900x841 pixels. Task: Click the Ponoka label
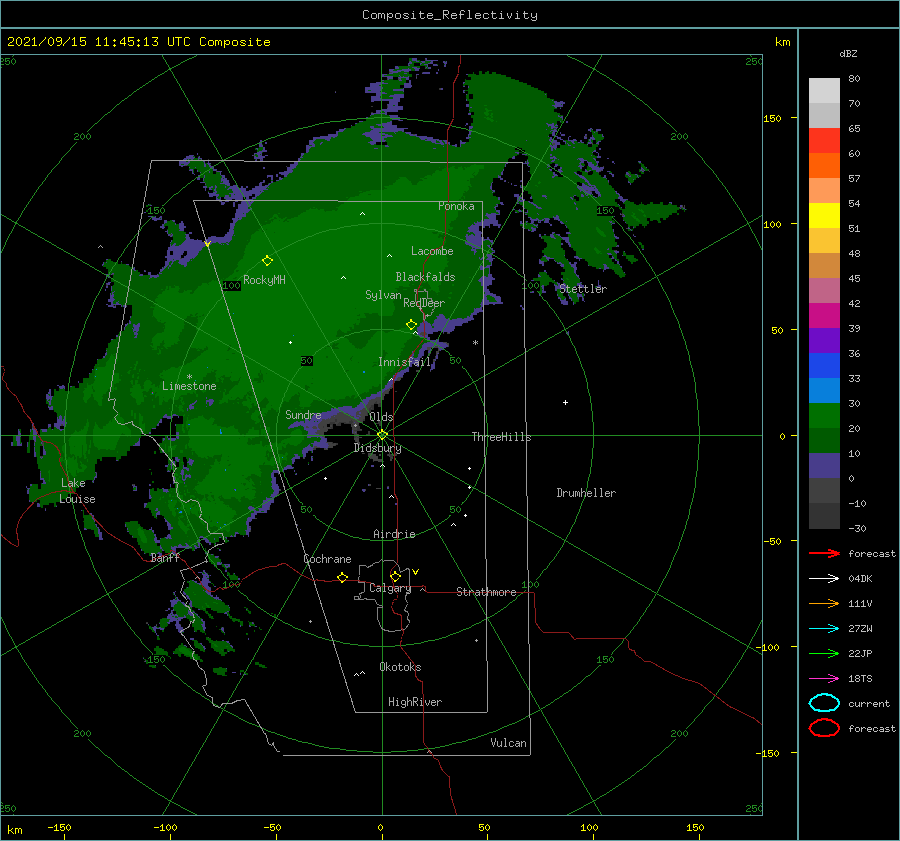click(456, 206)
